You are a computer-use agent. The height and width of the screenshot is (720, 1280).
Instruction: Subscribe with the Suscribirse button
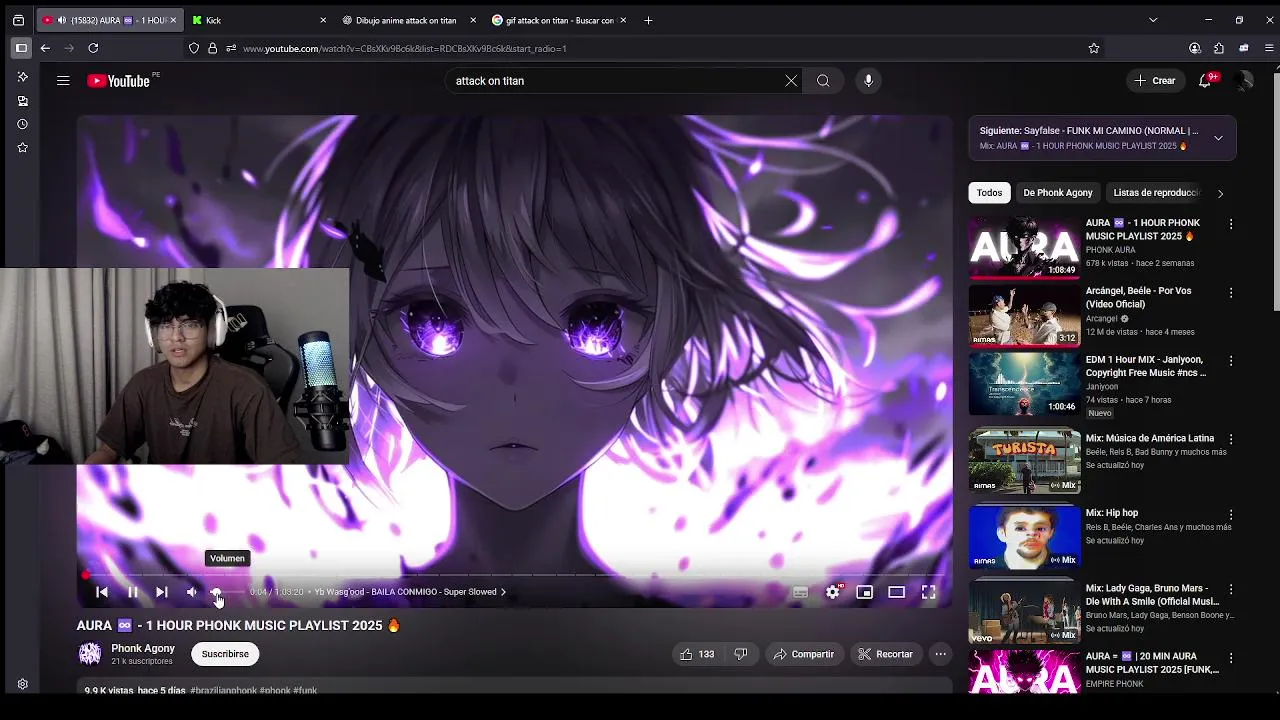coord(225,654)
